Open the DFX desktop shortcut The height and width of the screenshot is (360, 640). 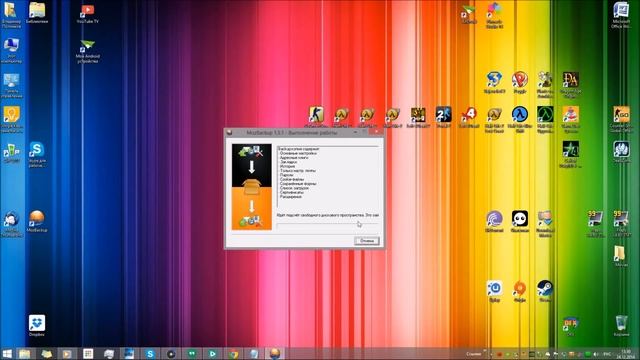pyautogui.click(x=570, y=325)
